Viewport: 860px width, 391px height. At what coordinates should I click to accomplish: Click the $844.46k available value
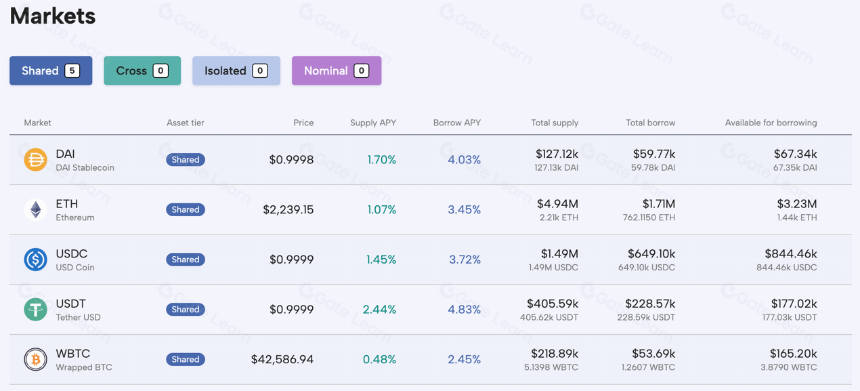791,254
